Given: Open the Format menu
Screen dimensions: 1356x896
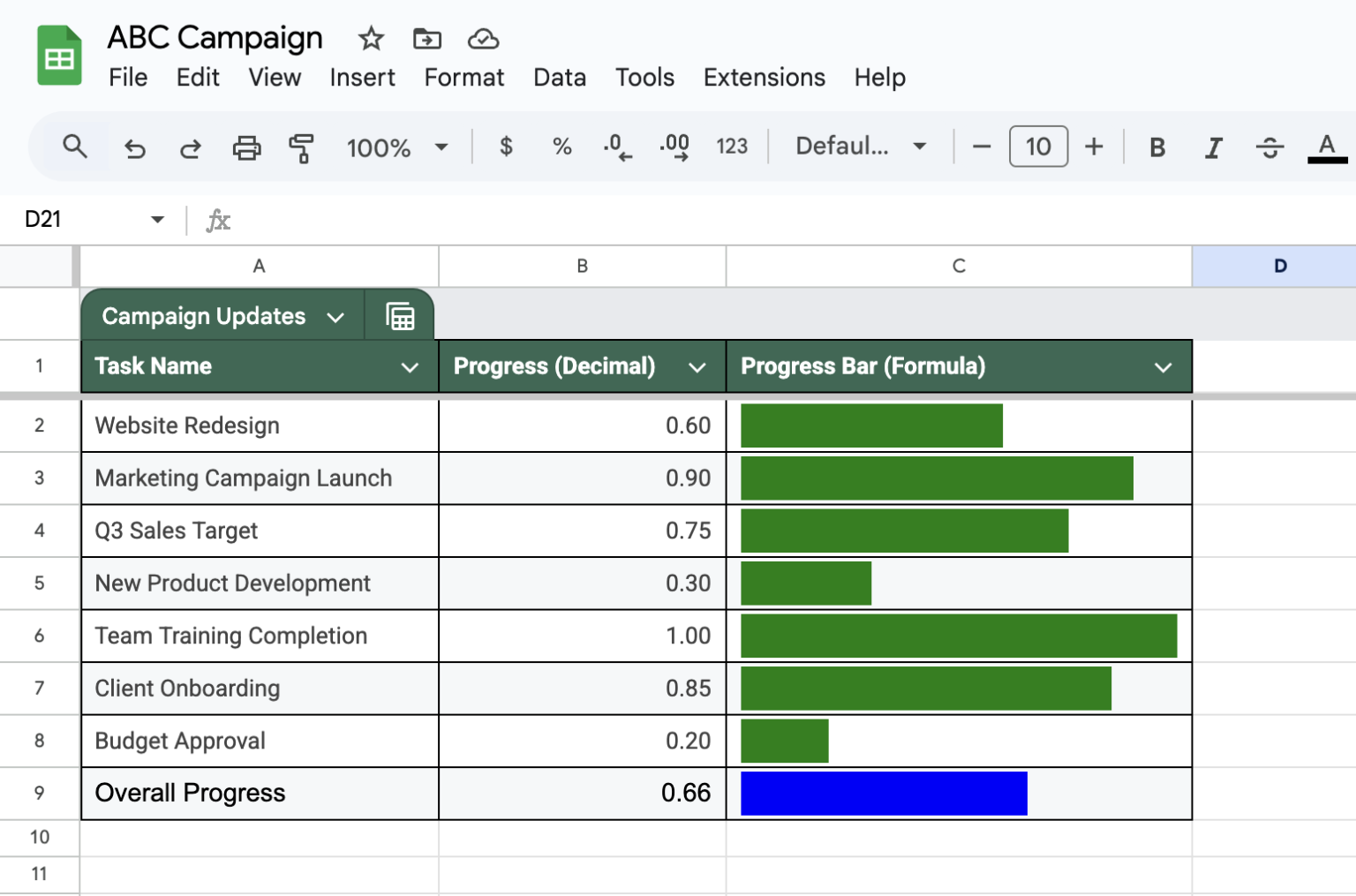Looking at the screenshot, I should 463,78.
